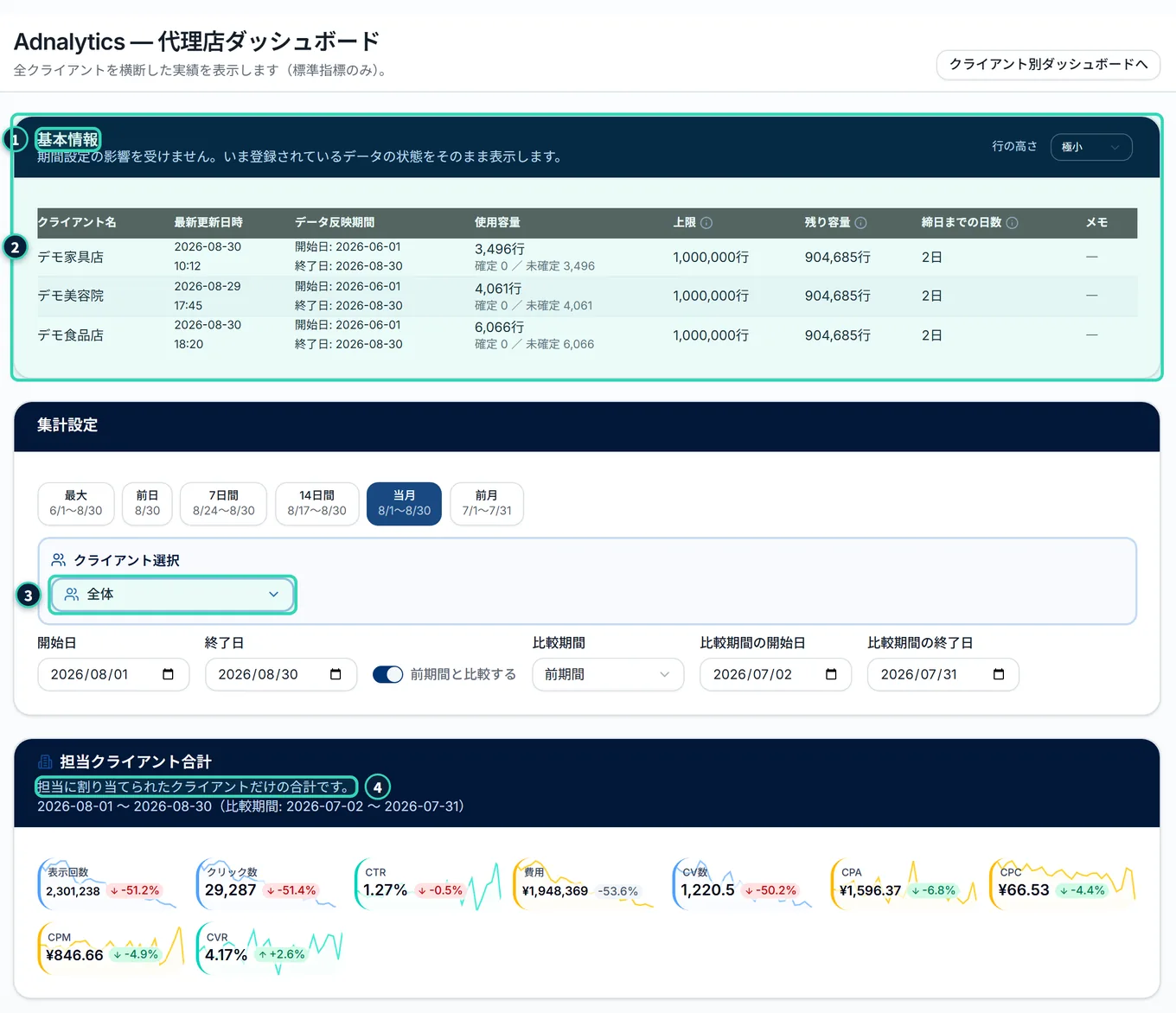The image size is (1176, 1013).
Task: Open the calendar picker icon for 終了日
Action: coord(336,674)
